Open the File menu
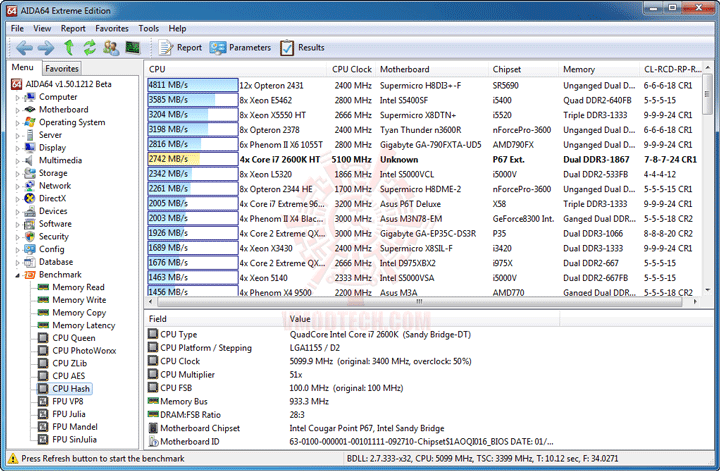 (17, 28)
